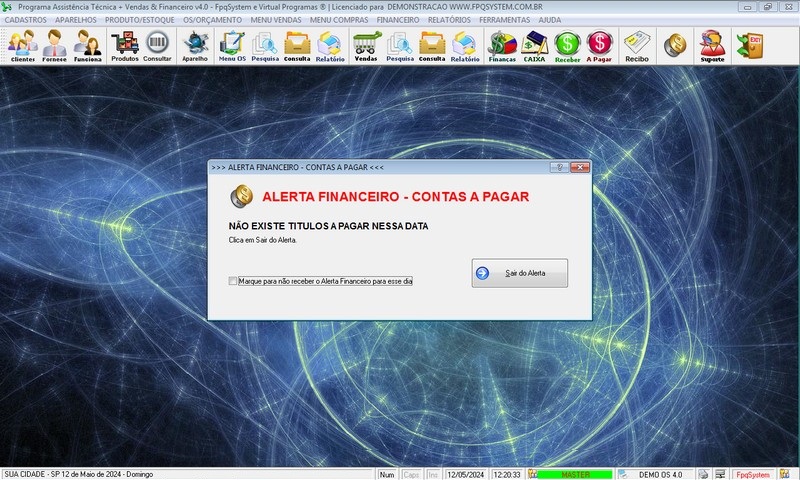Screen dimensions: 800x480
Task: Click the green Receber icon
Action: tap(567, 45)
